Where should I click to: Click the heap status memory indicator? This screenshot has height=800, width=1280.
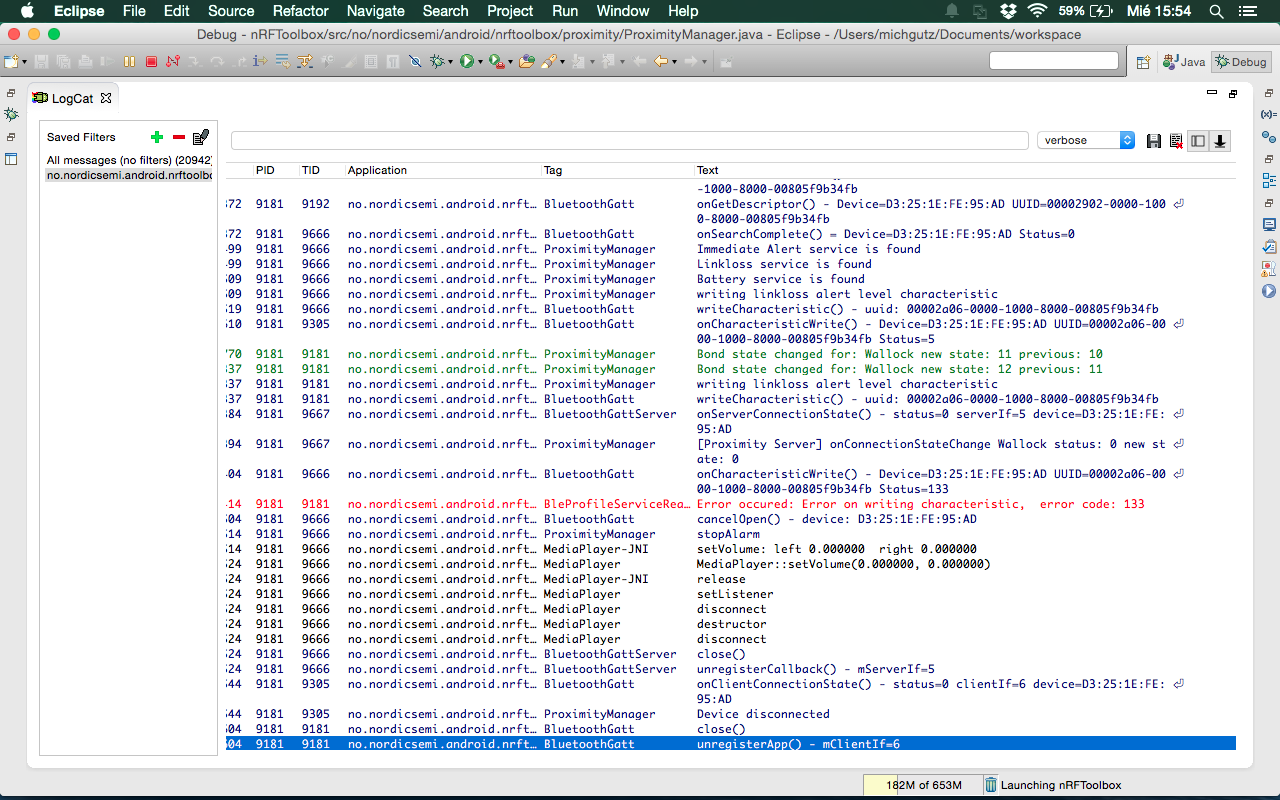coord(922,785)
